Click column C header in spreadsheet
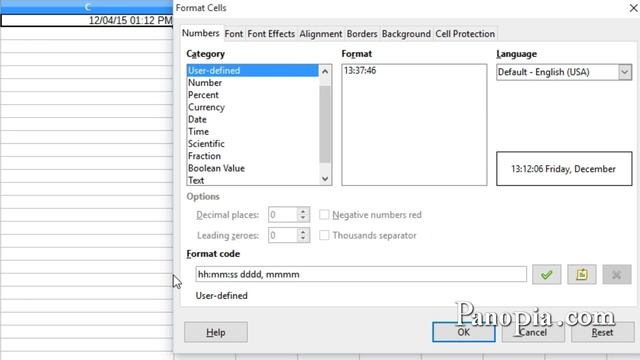The image size is (640, 360). (x=87, y=7)
